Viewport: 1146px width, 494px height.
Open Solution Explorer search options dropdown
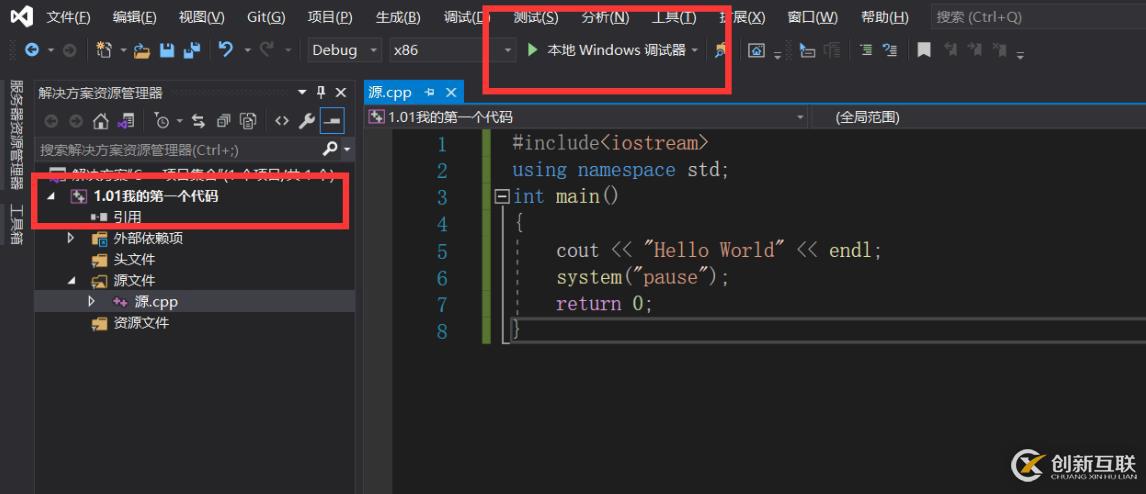(x=346, y=150)
